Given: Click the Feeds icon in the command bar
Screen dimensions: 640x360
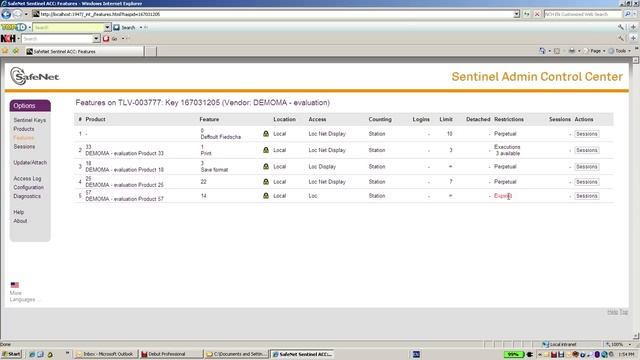Looking at the screenshot, I should 557,51.
